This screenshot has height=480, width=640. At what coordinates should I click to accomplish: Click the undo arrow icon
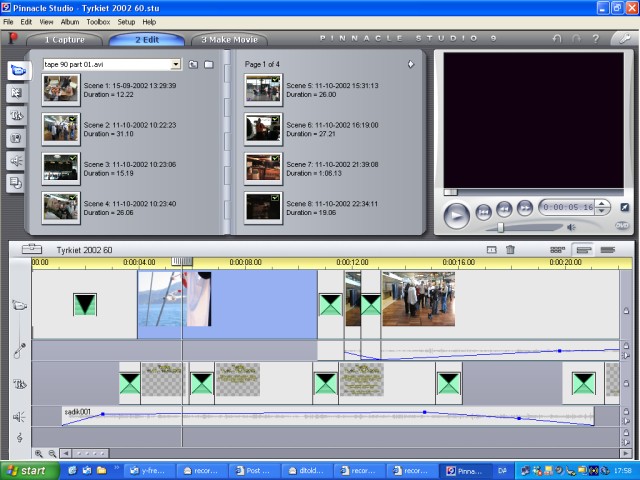pyautogui.click(x=557, y=39)
